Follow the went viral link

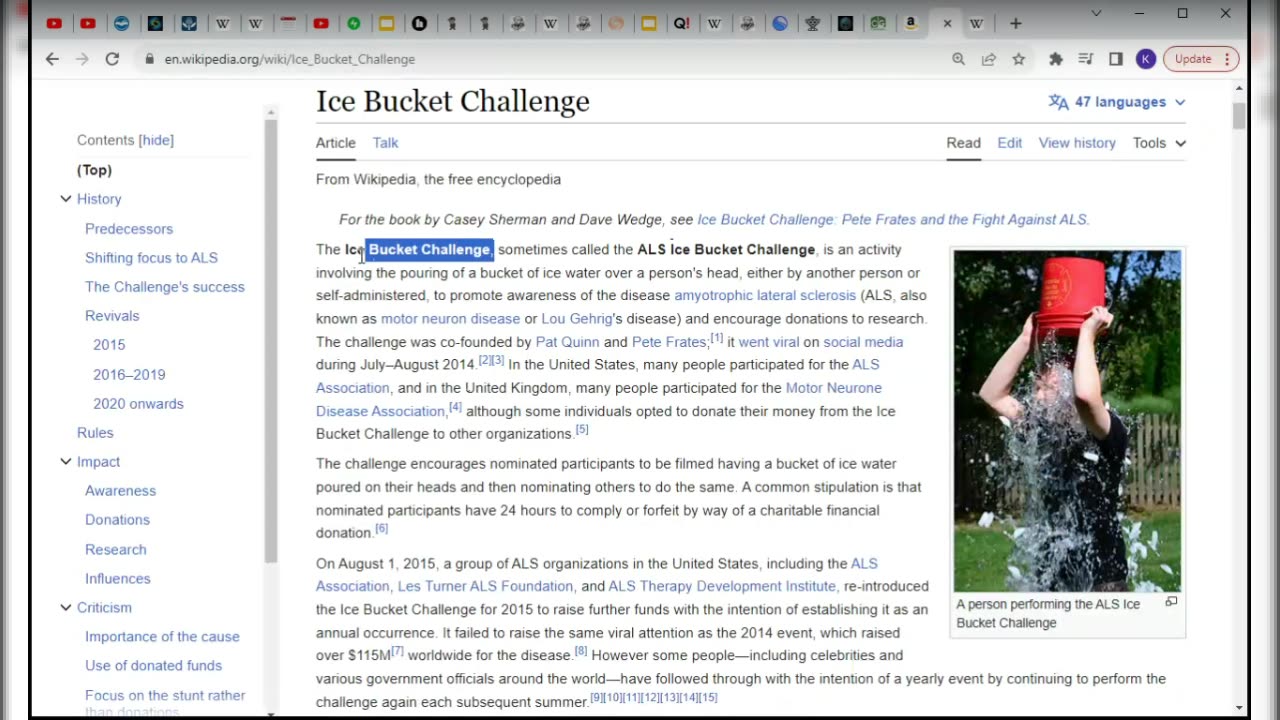click(x=769, y=342)
